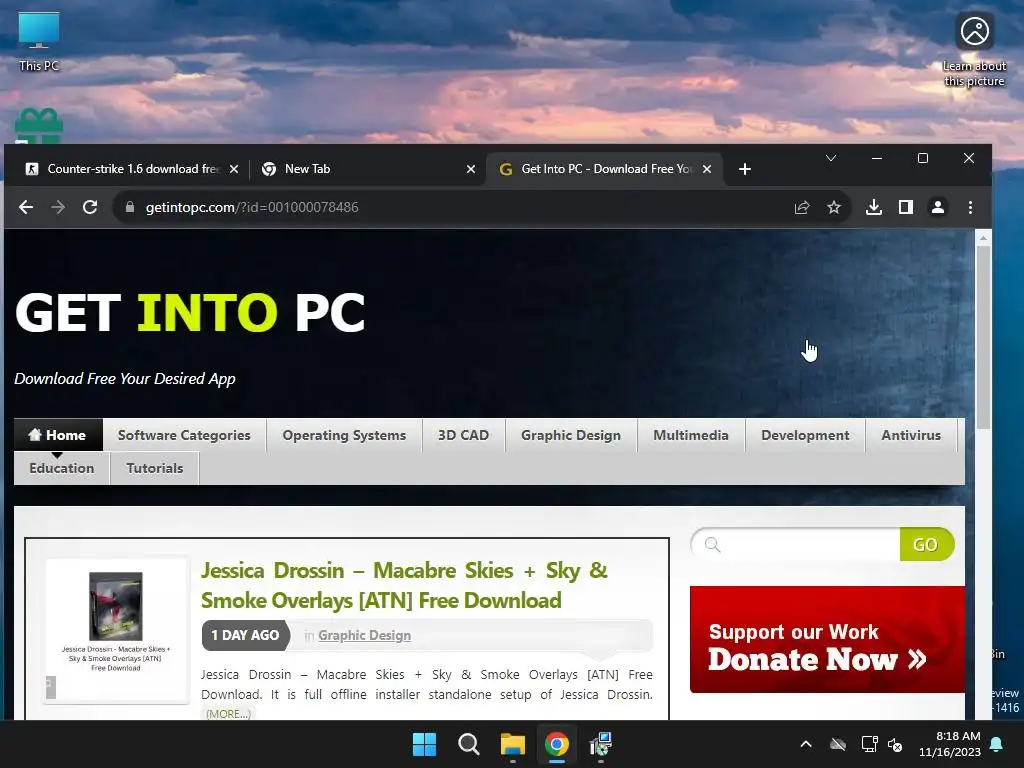Image resolution: width=1024 pixels, height=768 pixels.
Task: Open the Multimedia menu
Action: (x=691, y=435)
